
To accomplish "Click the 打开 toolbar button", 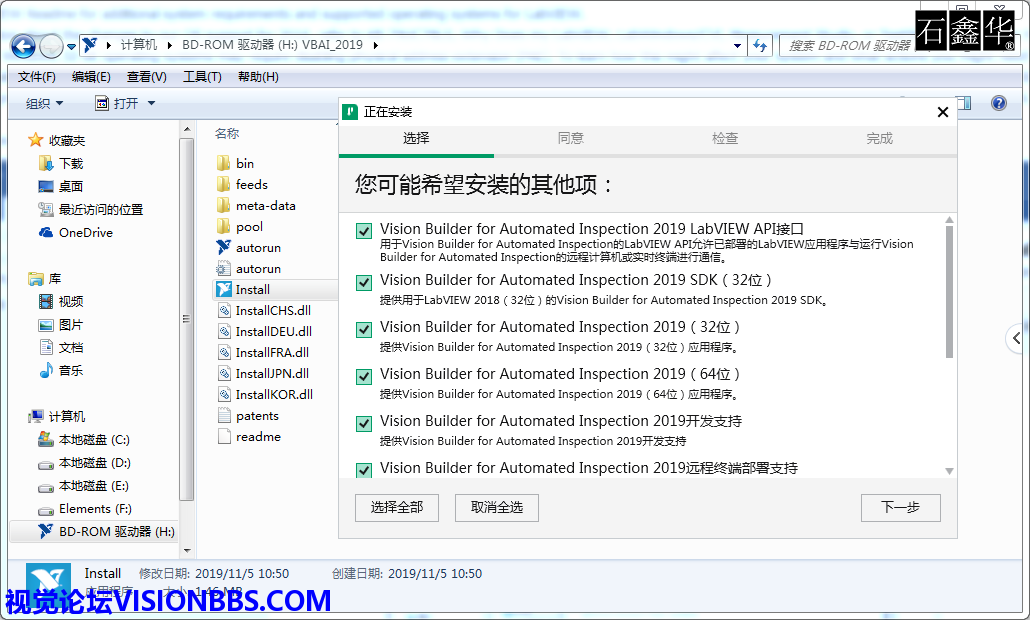I will (x=117, y=103).
